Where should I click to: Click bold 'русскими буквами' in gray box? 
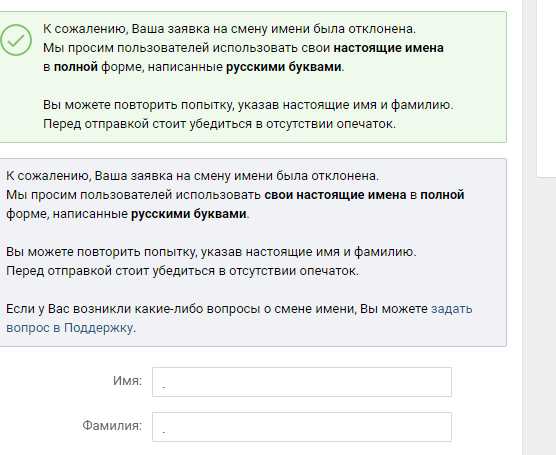[189, 214]
